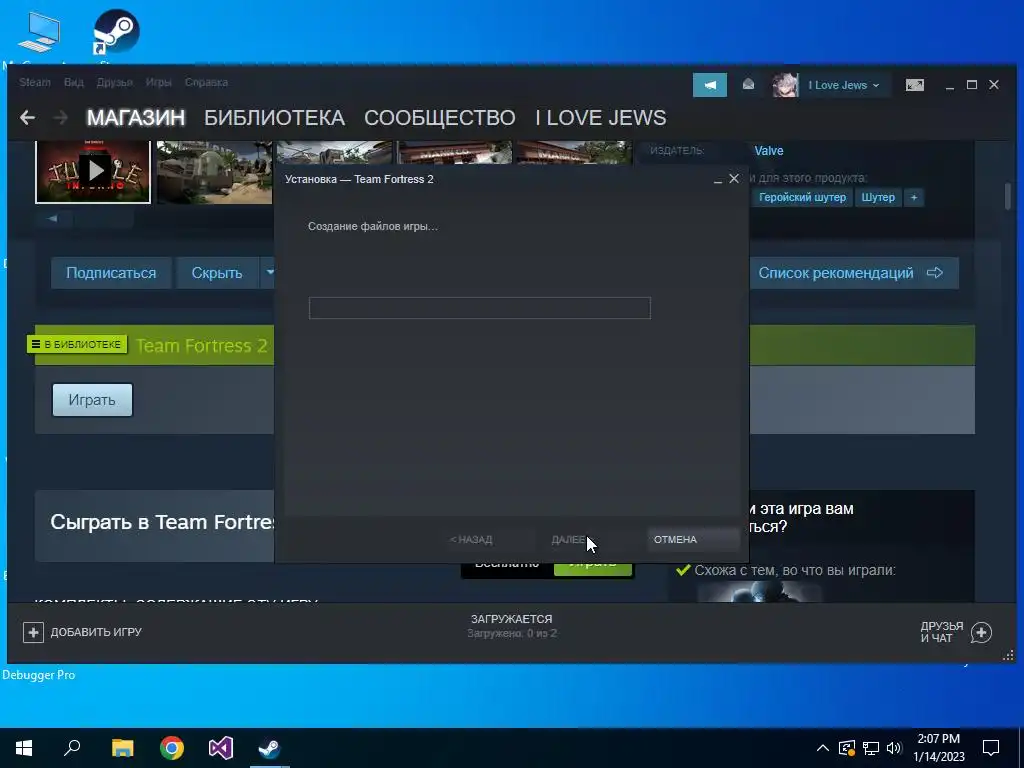Open the Windows Start menu

point(24,748)
